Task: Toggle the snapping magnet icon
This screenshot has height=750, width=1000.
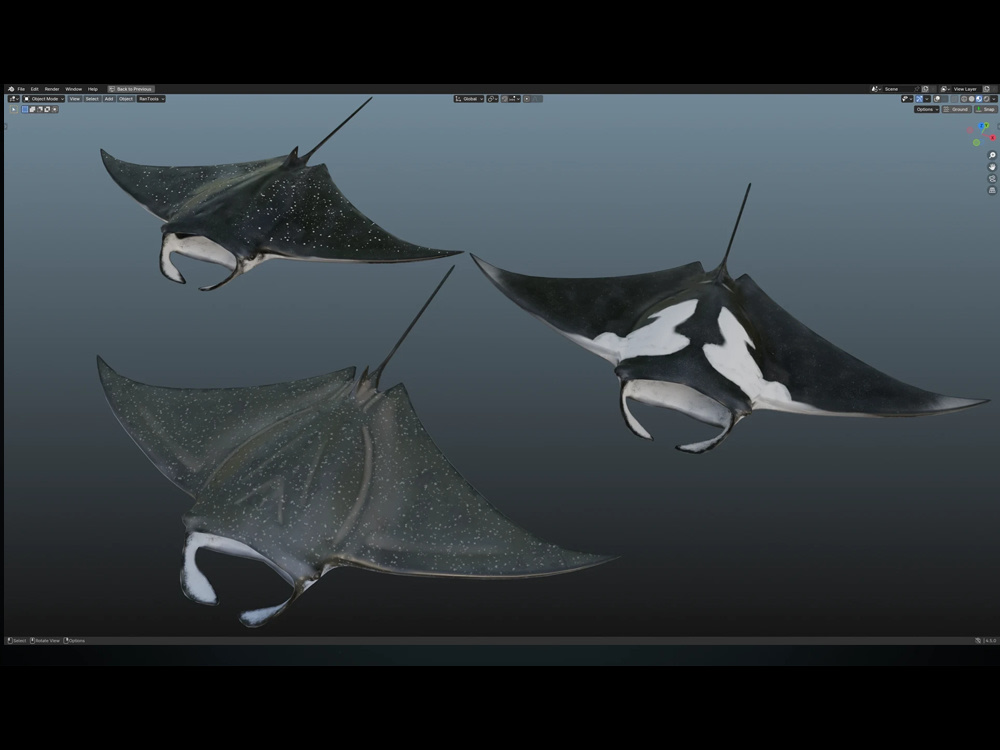Action: (x=505, y=99)
